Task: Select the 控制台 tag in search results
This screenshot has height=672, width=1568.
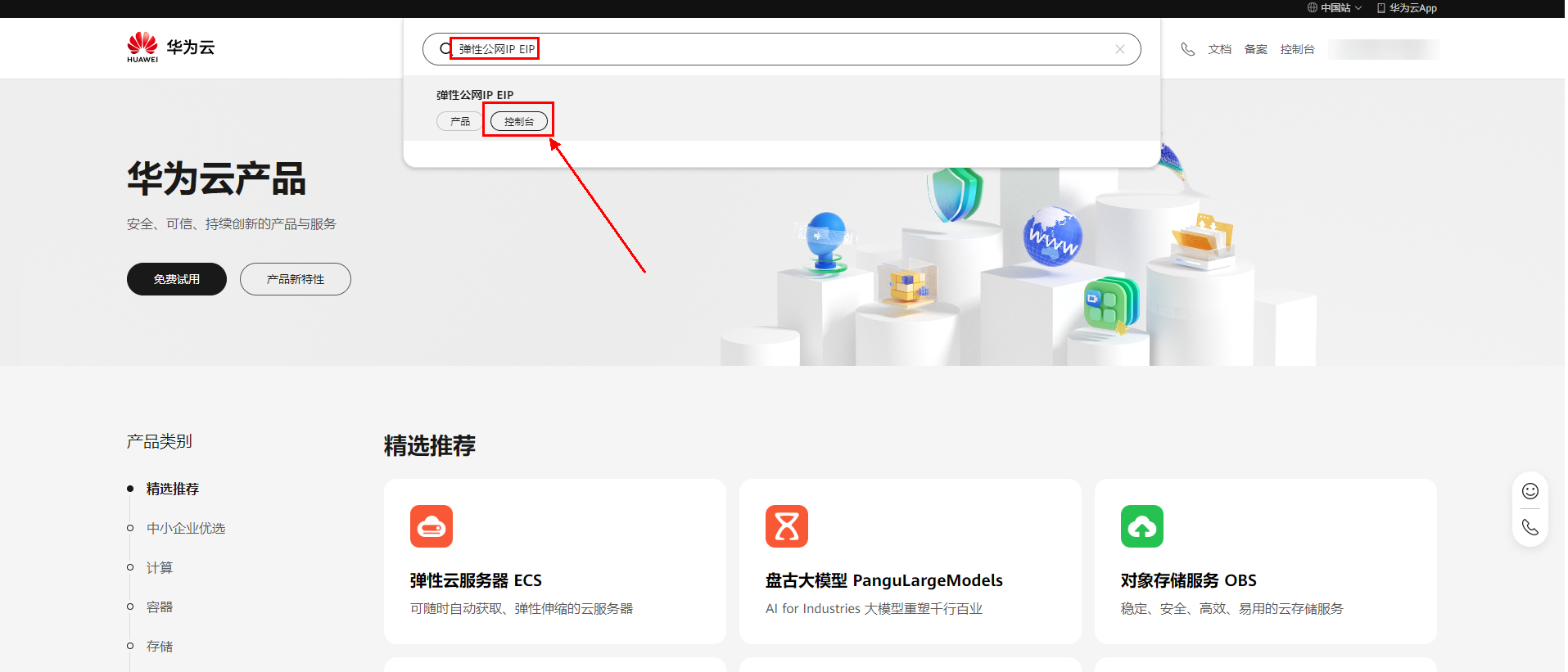Action: point(519,121)
